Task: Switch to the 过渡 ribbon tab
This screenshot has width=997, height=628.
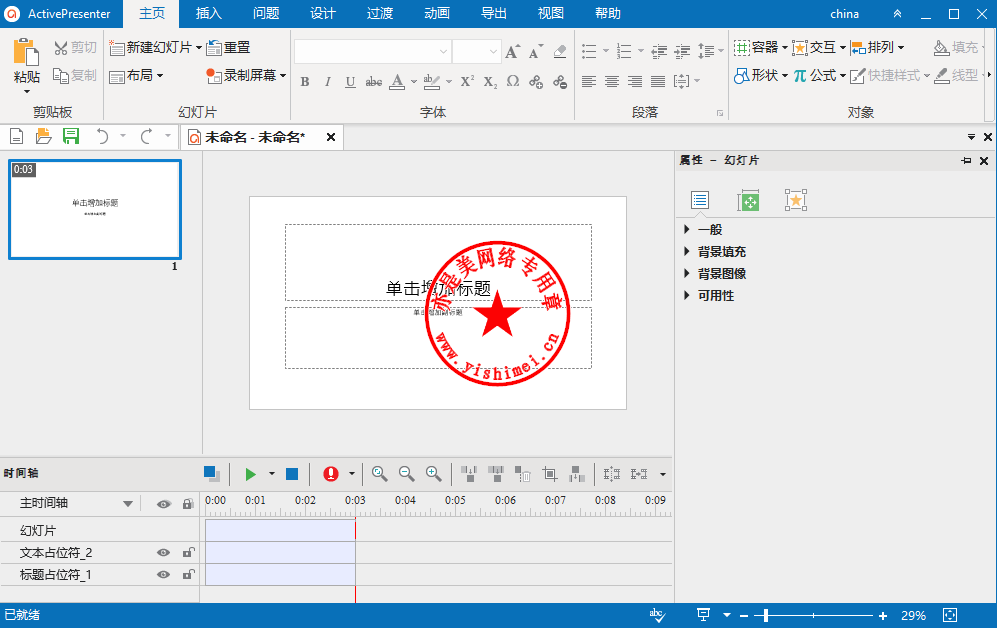Action: click(380, 13)
